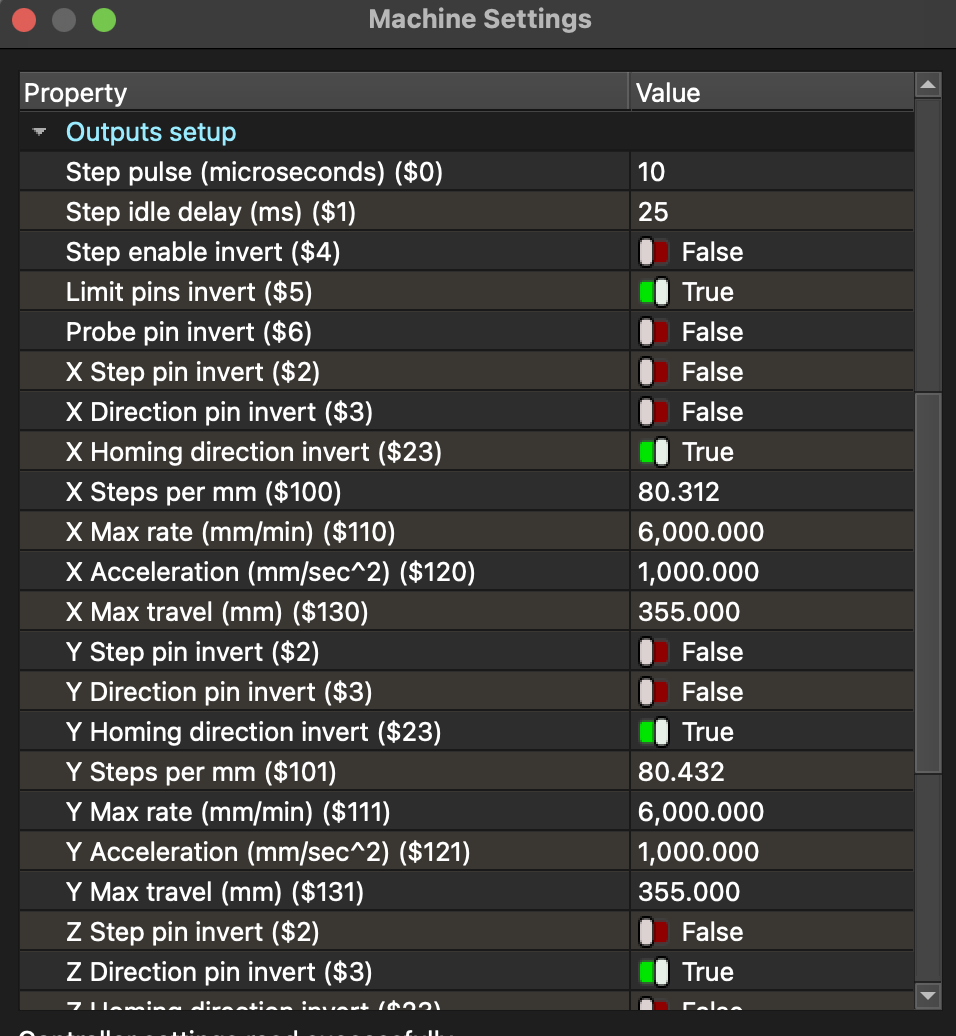Image resolution: width=956 pixels, height=1036 pixels.
Task: Select X Steps per mm value field
Action: coord(770,492)
